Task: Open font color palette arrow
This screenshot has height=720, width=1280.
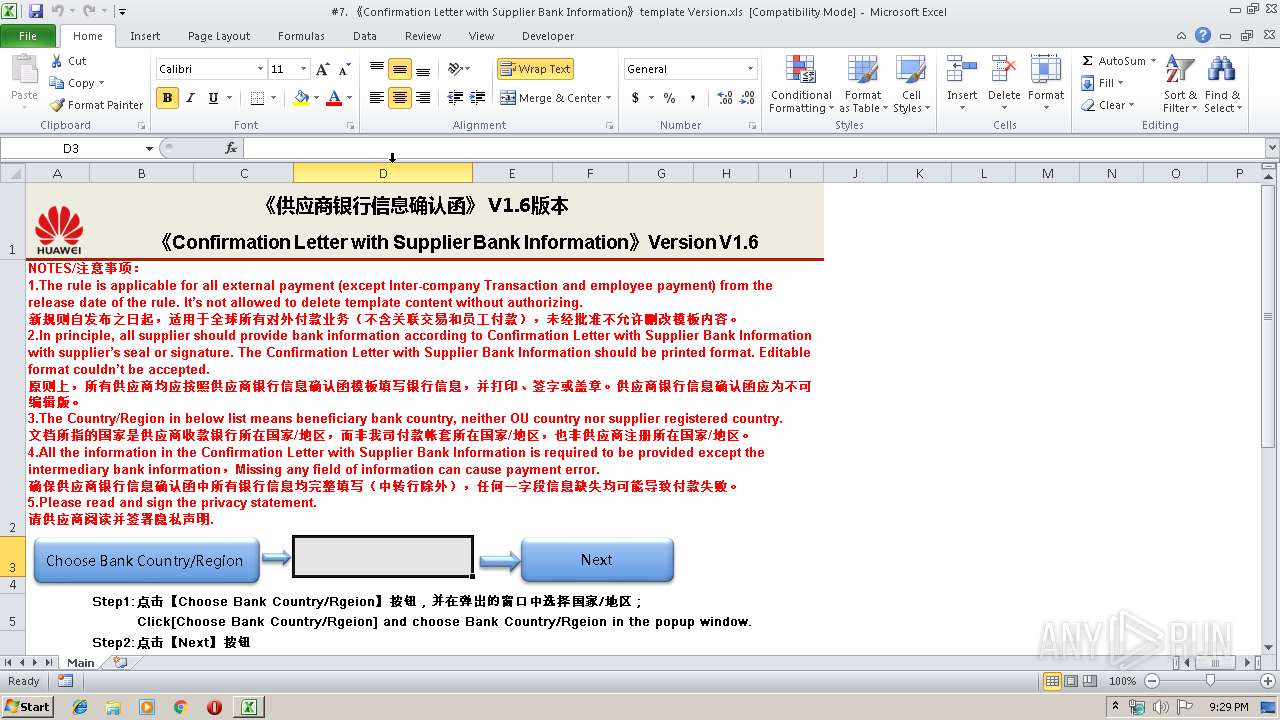Action: coord(349,98)
